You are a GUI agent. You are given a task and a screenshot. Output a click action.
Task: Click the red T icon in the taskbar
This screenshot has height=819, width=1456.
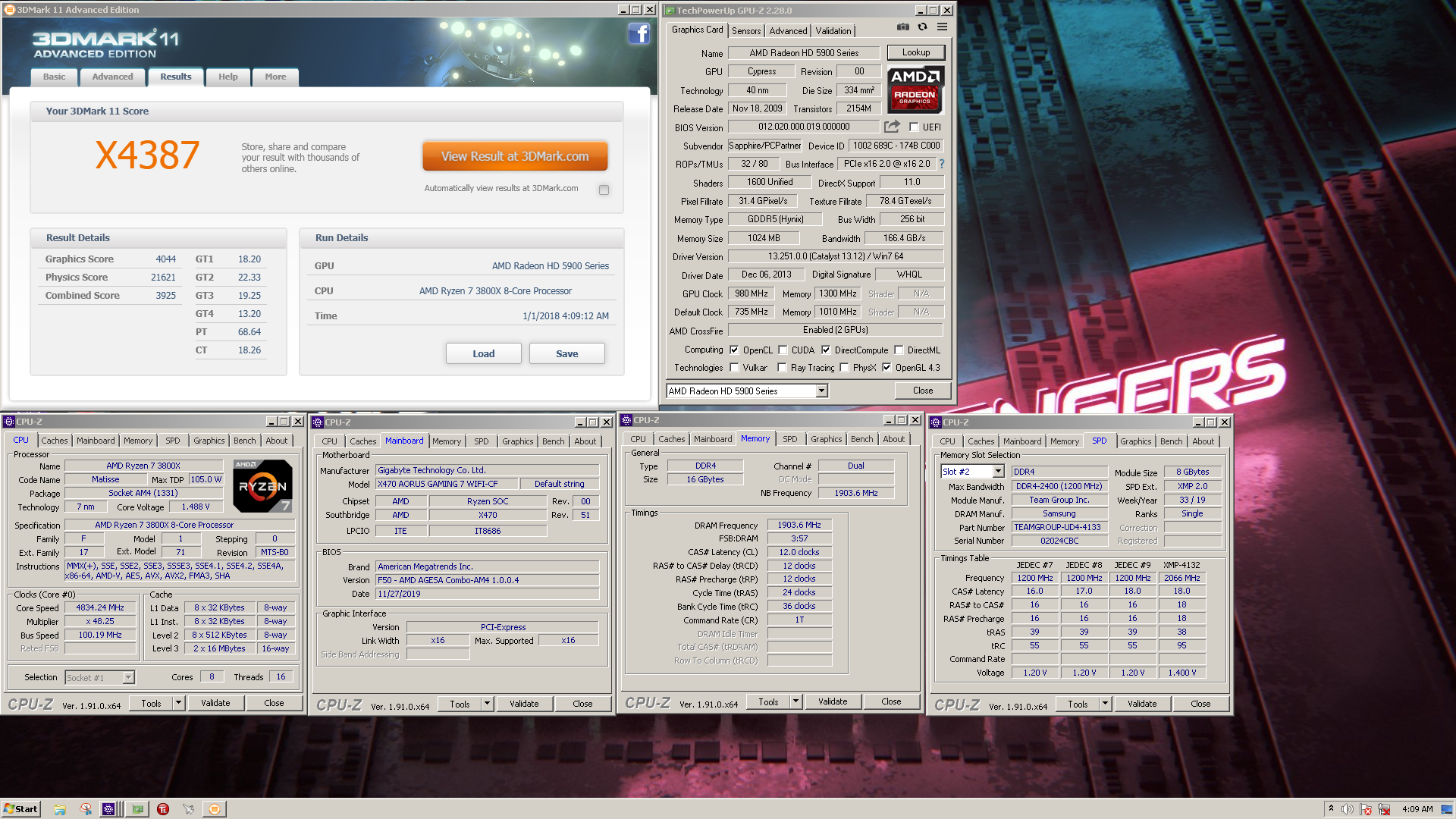163,809
